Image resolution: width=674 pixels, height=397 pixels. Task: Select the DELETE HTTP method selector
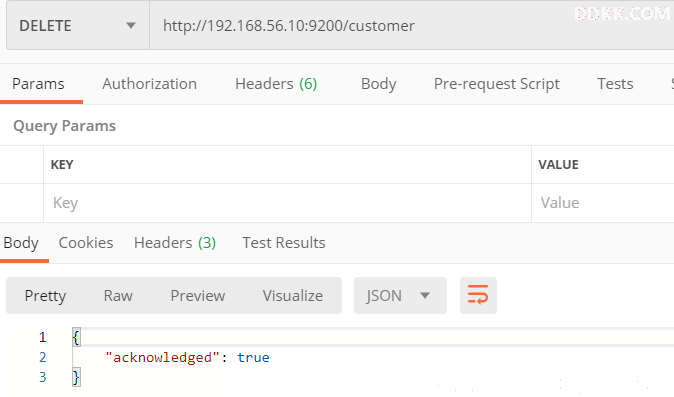coord(78,26)
